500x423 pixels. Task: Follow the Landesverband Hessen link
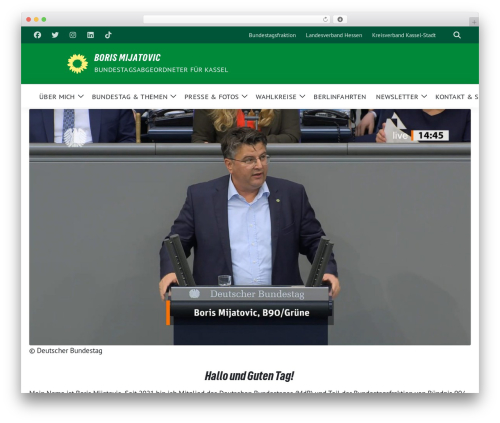(x=334, y=35)
